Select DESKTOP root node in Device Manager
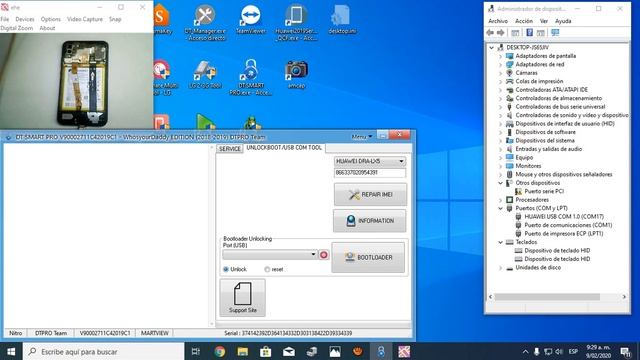The width and height of the screenshot is (640, 360). [x=527, y=47]
